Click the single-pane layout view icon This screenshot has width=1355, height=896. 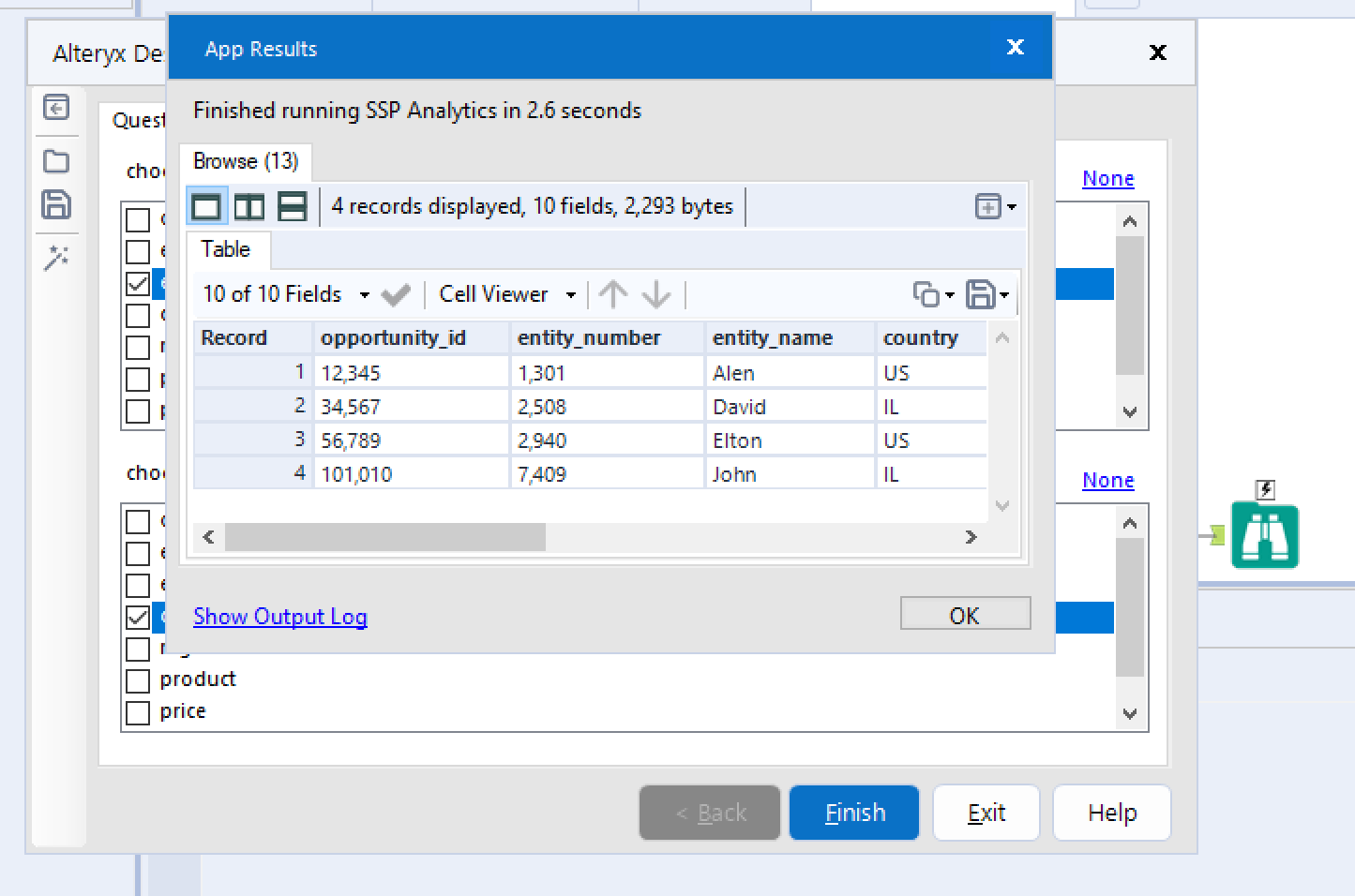pos(206,206)
